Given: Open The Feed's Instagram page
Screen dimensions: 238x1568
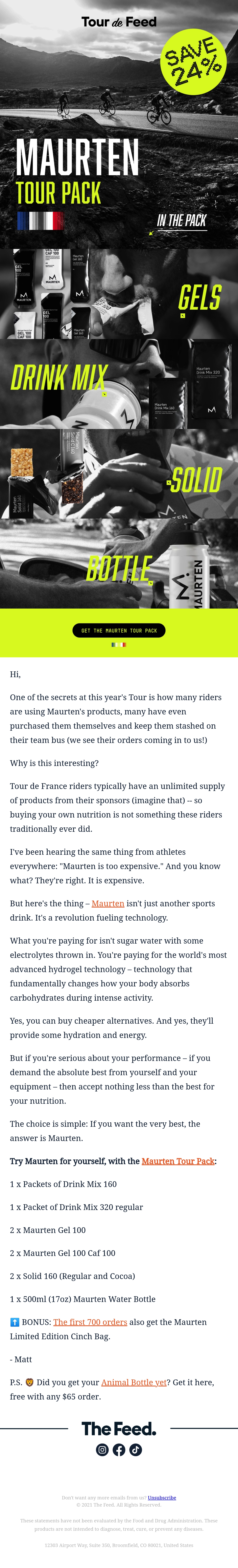Looking at the screenshot, I should pyautogui.click(x=102, y=1450).
